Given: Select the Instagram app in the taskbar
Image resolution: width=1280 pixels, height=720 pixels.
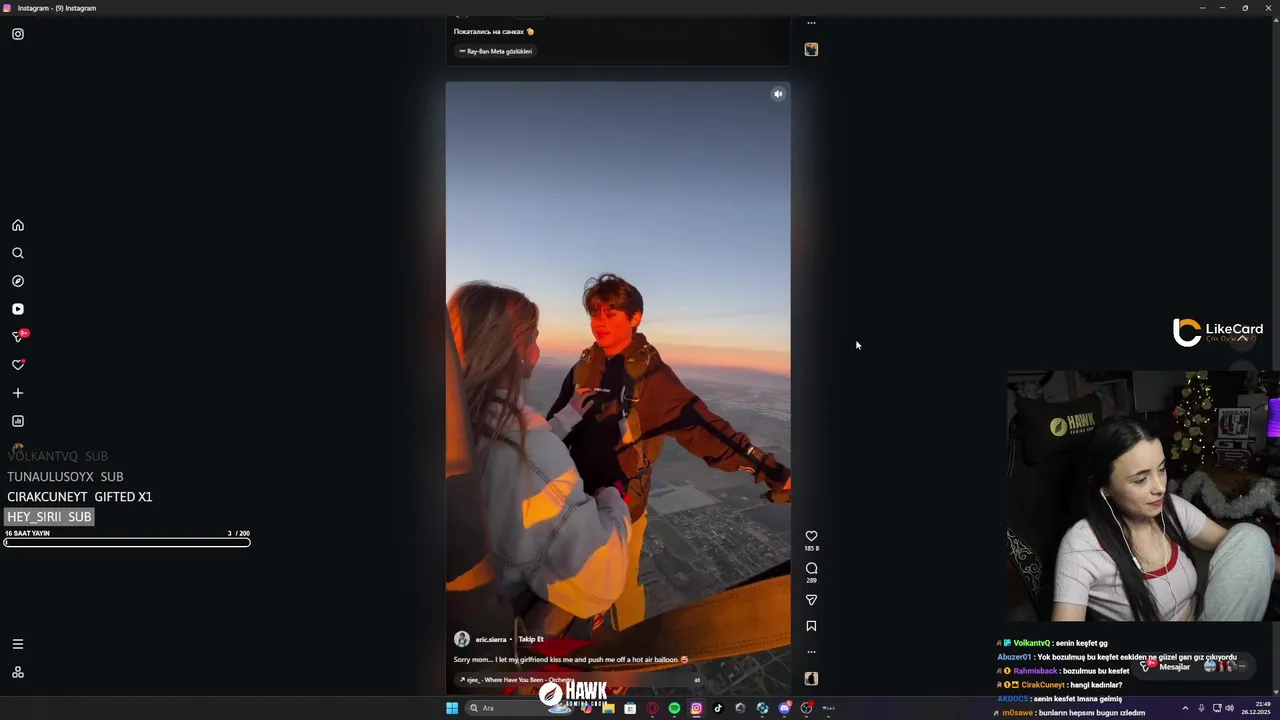Looking at the screenshot, I should (x=696, y=708).
